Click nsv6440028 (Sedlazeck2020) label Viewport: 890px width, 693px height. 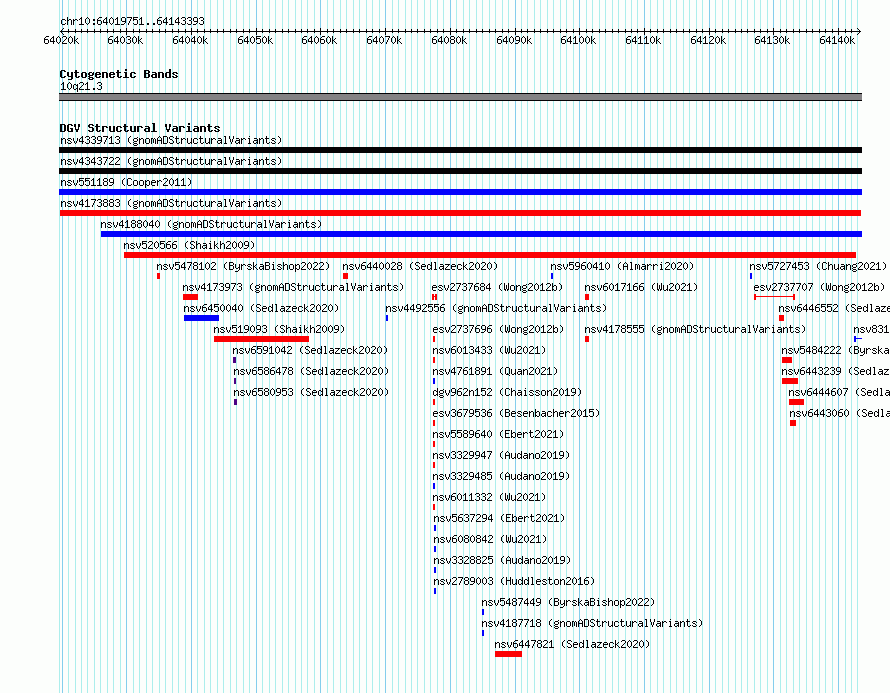tap(420, 266)
